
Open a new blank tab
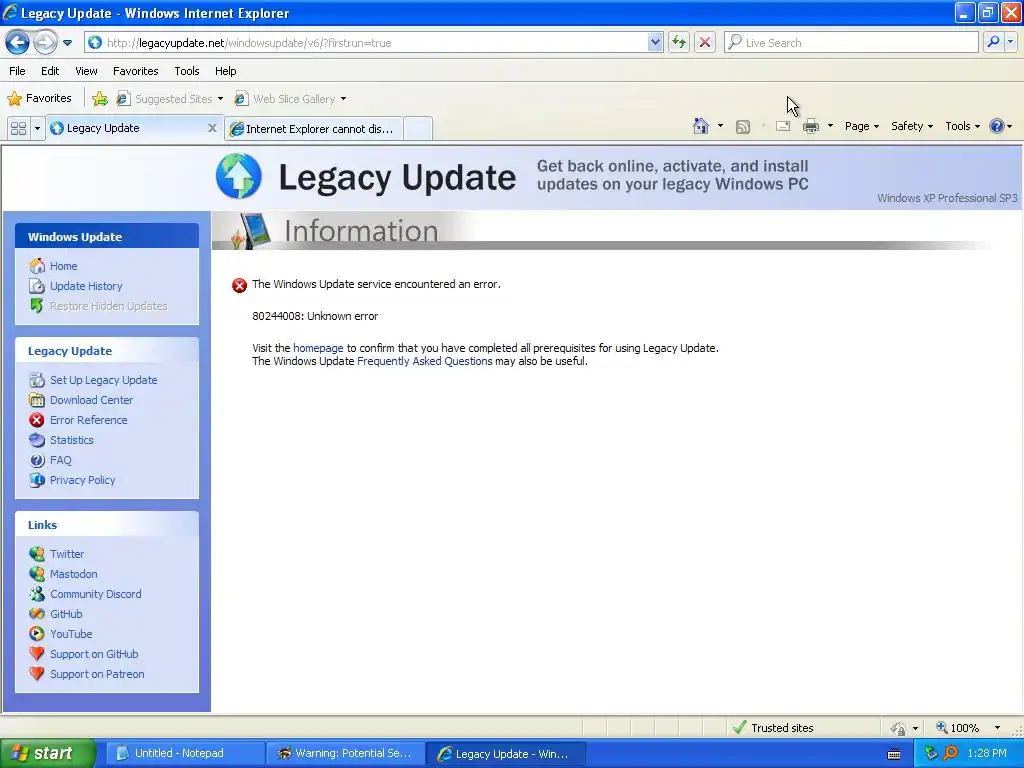click(x=418, y=129)
